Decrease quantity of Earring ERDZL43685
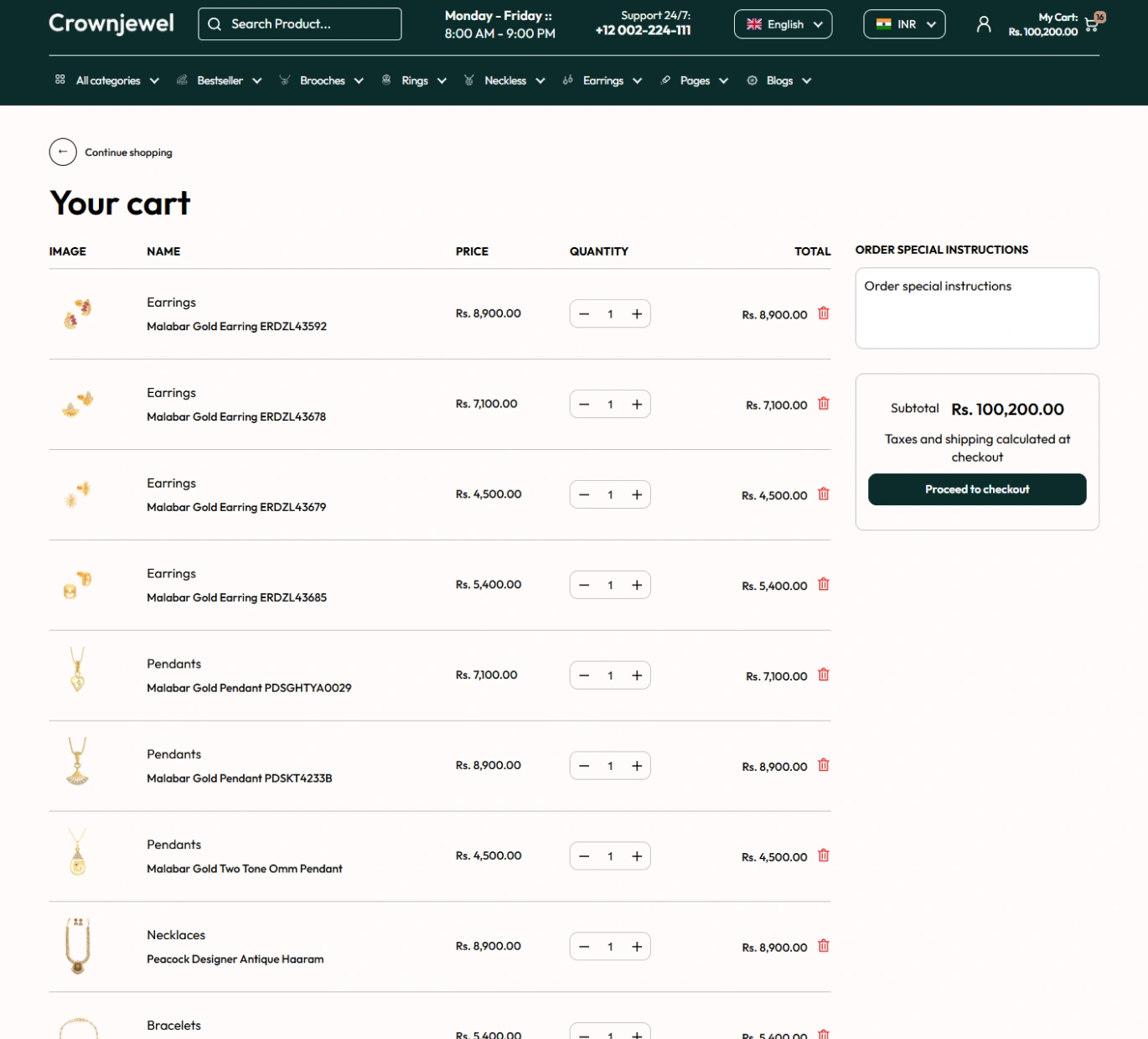 [584, 586]
